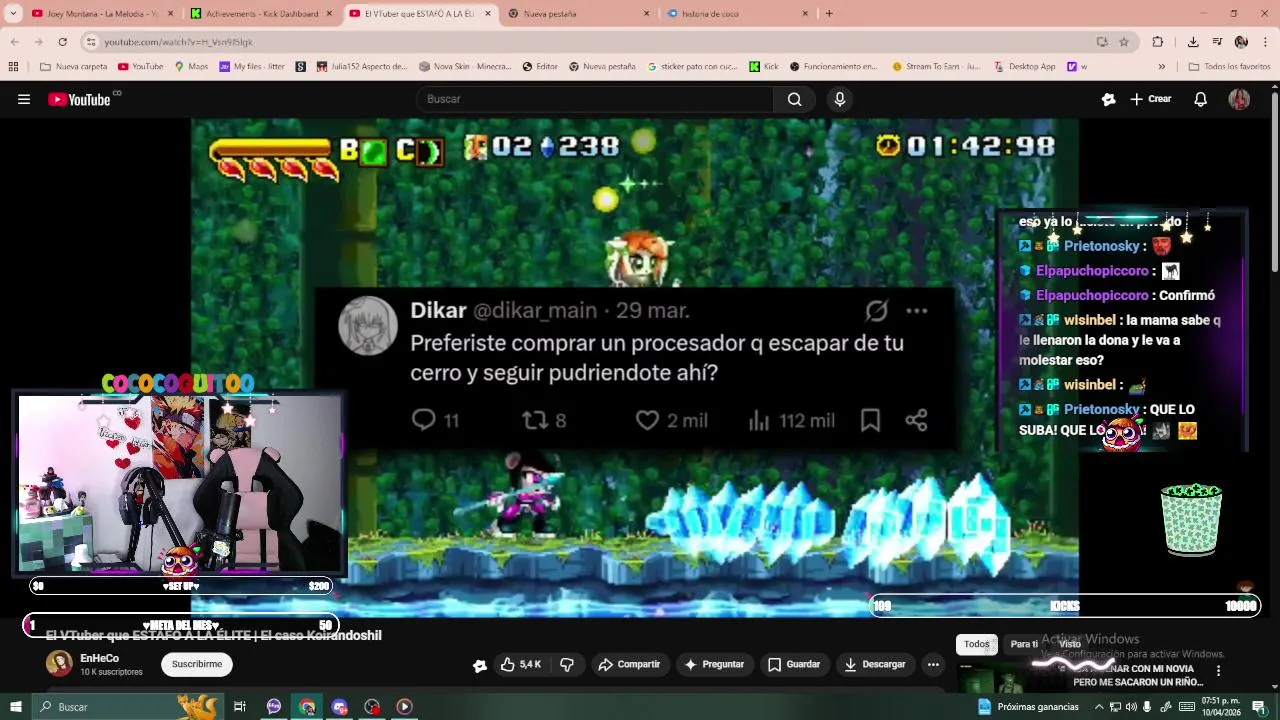Click the Preguntar button
Screen dimensions: 1280x720
click(714, 664)
